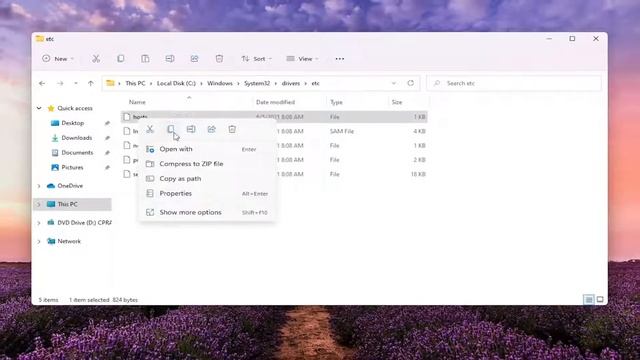Select Compress to ZIP file

207,164
